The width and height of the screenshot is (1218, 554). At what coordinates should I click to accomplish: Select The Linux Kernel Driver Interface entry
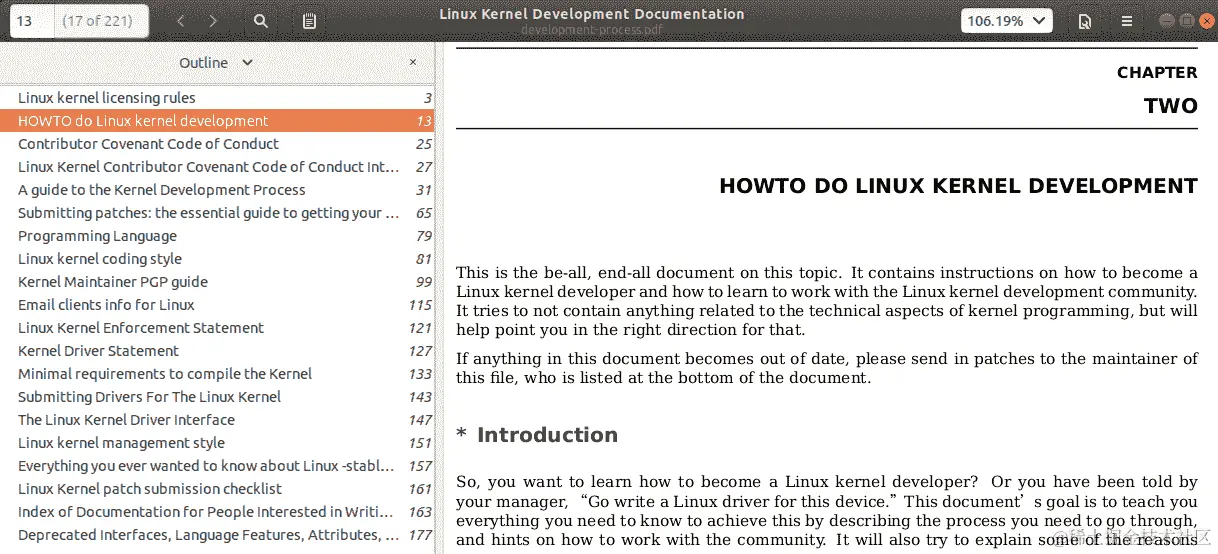pyautogui.click(x=217, y=420)
